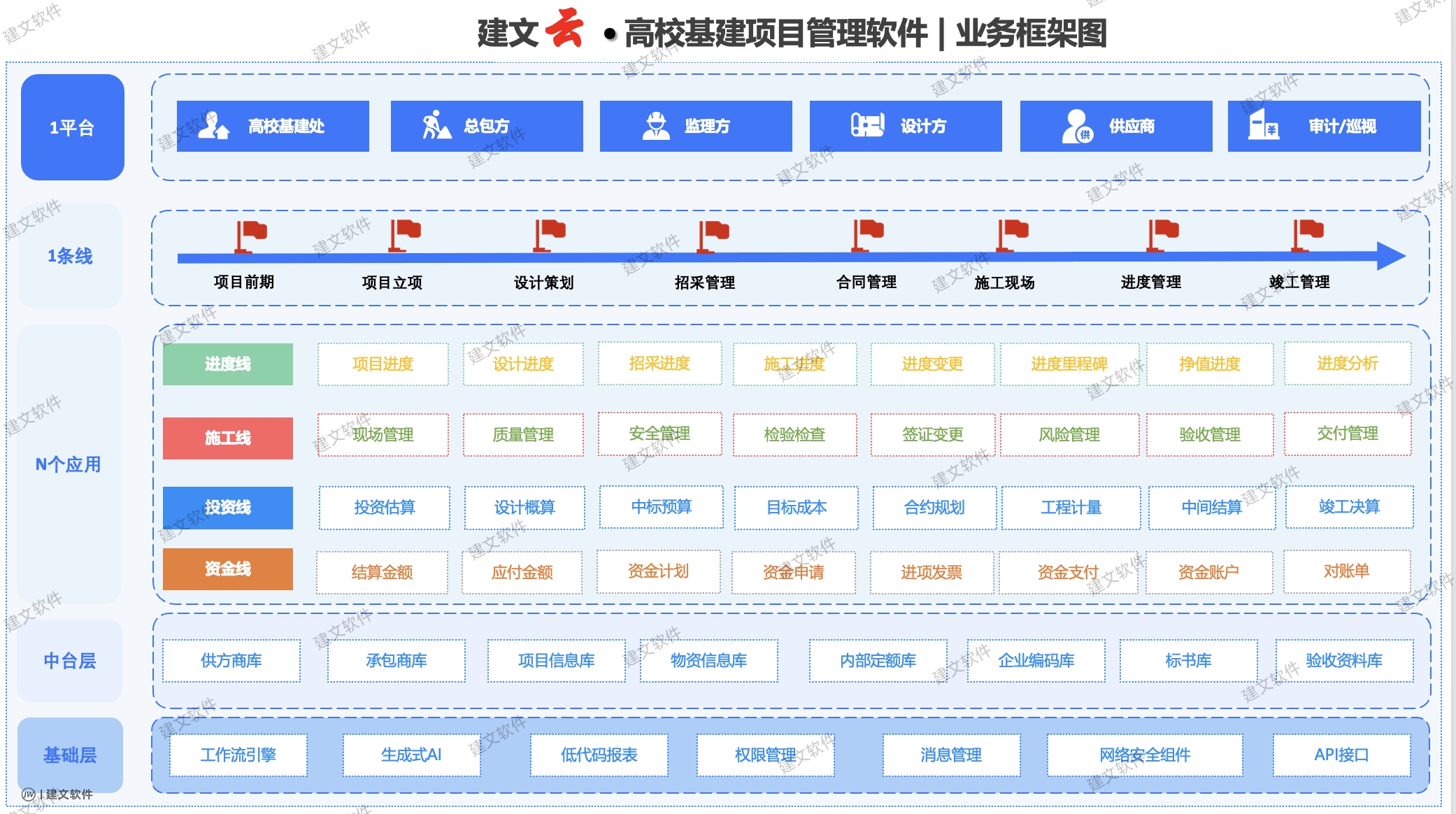Viewport: 1456px width, 814px height.
Task: Click the 建文软件 logo at bottom left
Action: coord(57,794)
